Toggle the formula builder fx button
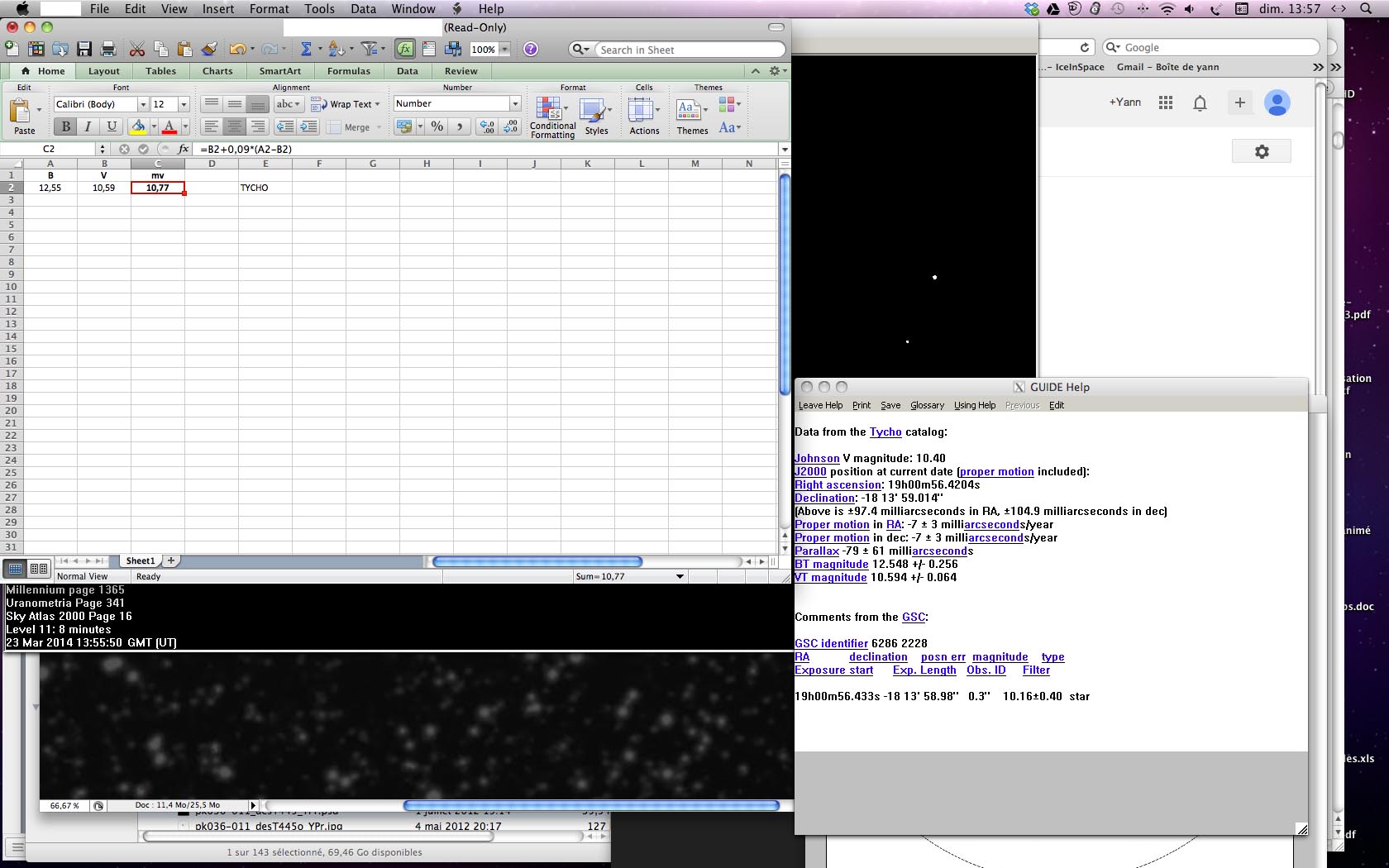This screenshot has height=868, width=1389. coord(404,49)
